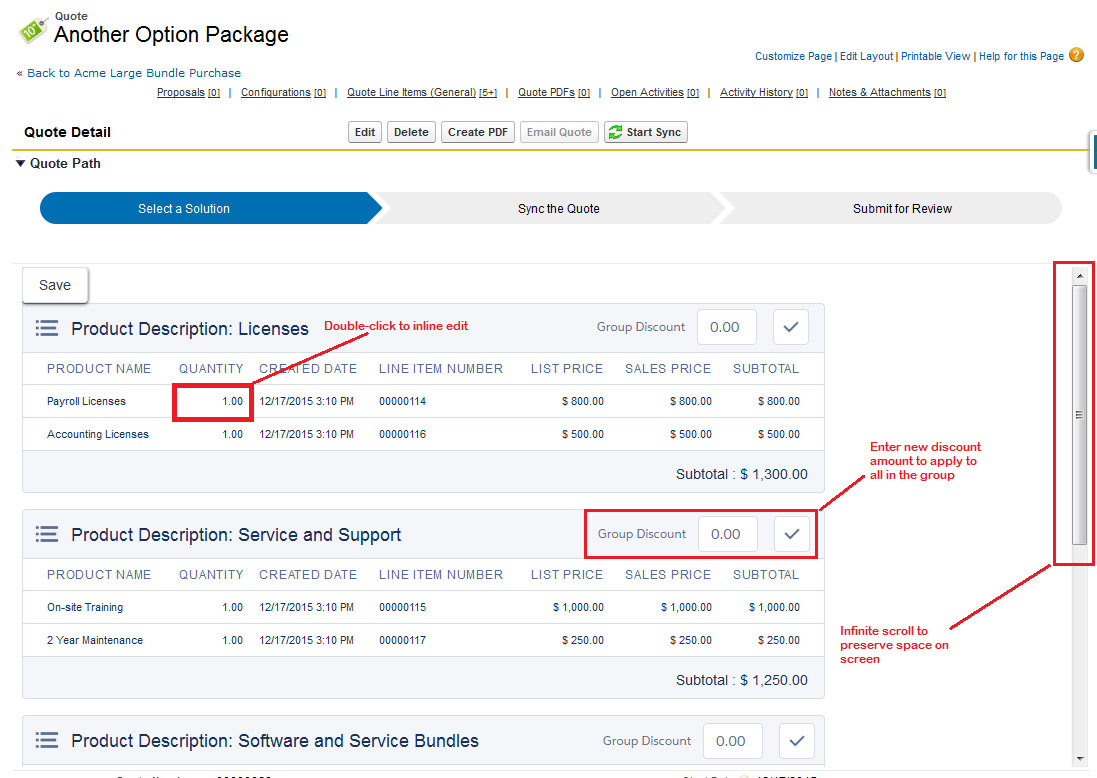Image resolution: width=1097 pixels, height=778 pixels.
Task: Click the Service and Support list icon
Action: click(46, 534)
